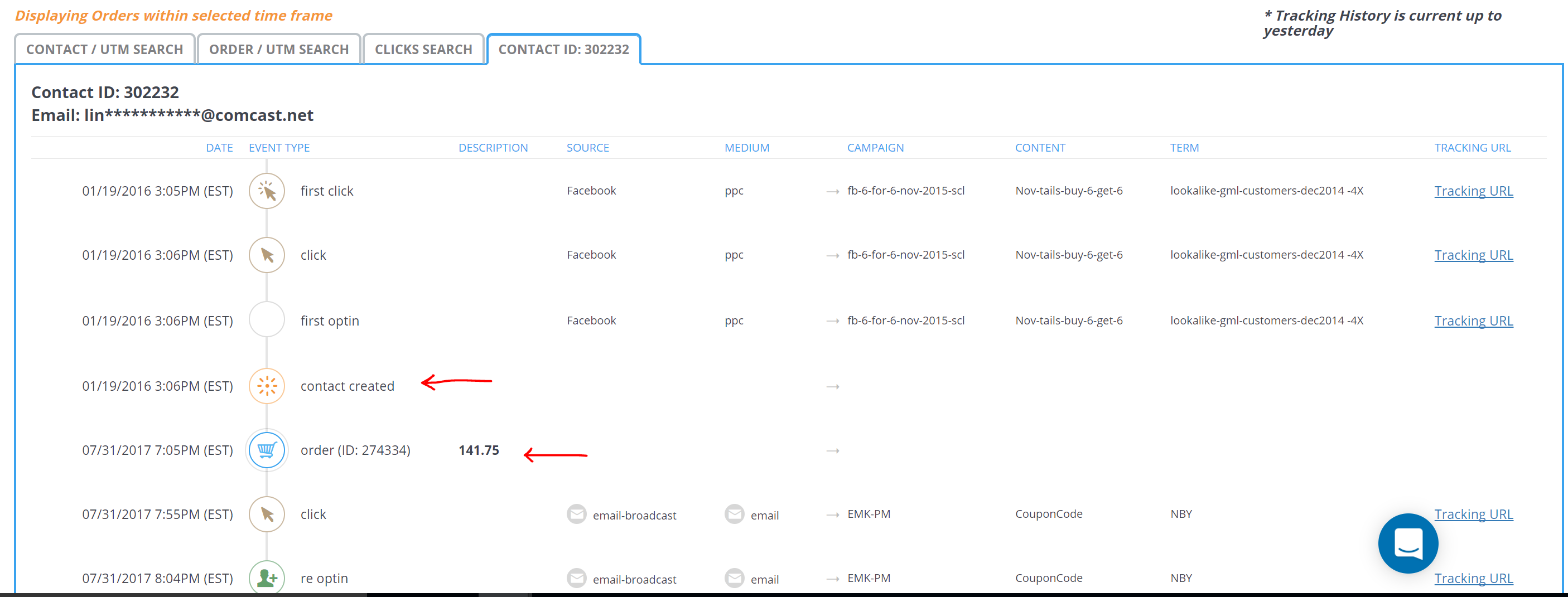
Task: Click envelope icon beside email-broadcast in click row
Action: [576, 515]
